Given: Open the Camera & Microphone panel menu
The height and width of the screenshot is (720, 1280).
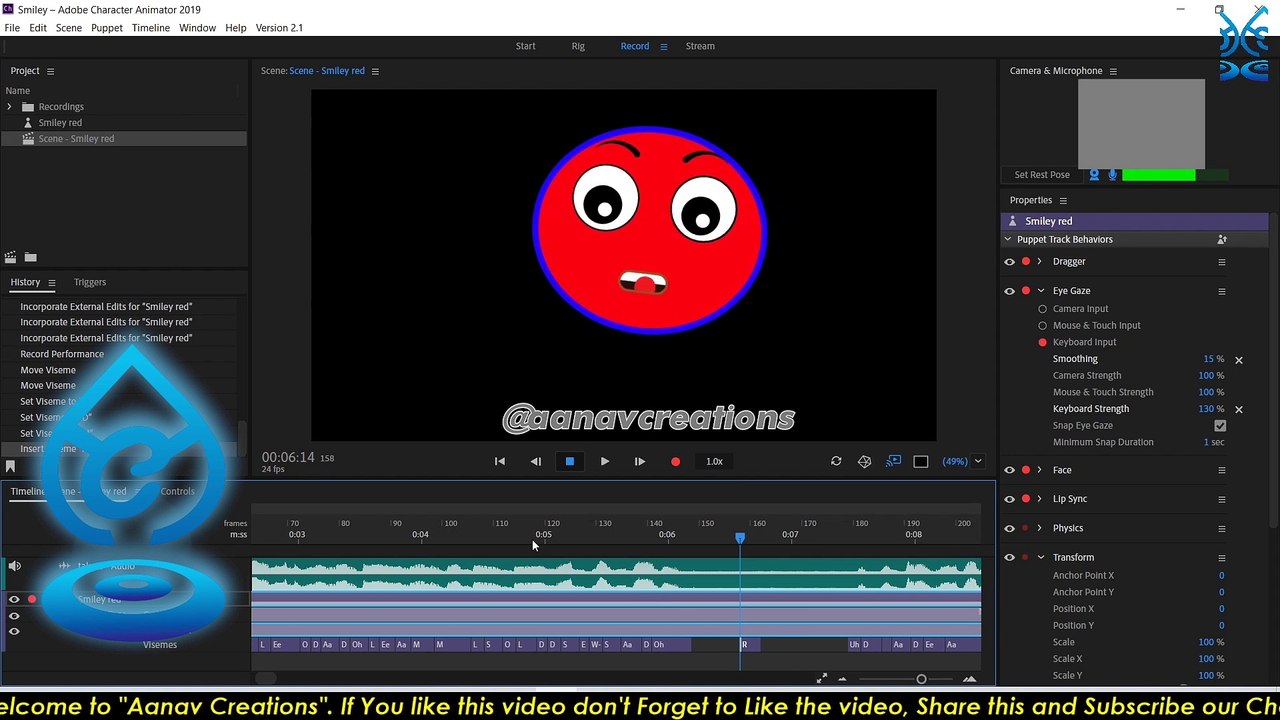Looking at the screenshot, I should pos(1113,71).
